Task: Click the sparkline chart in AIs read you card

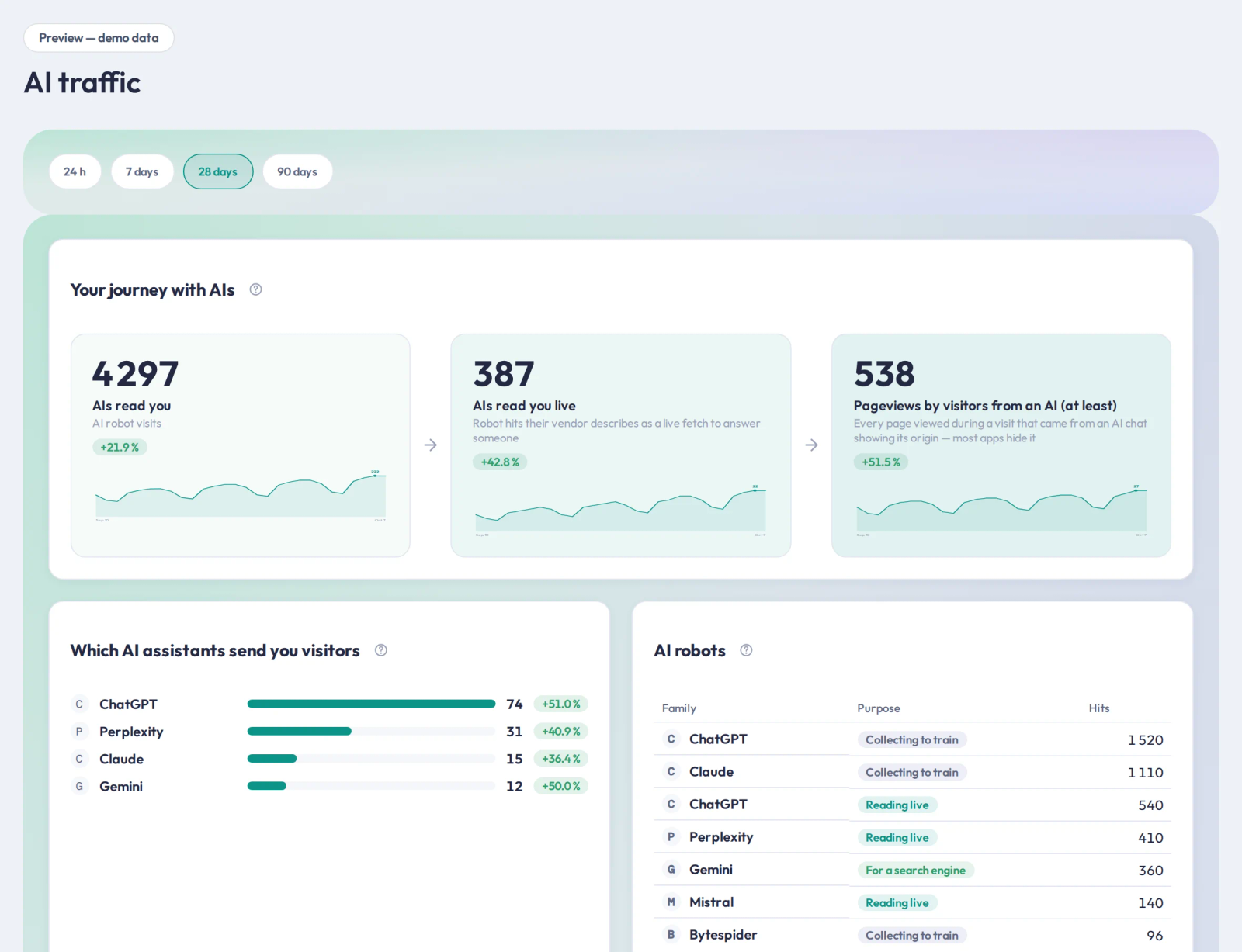Action: tap(241, 495)
